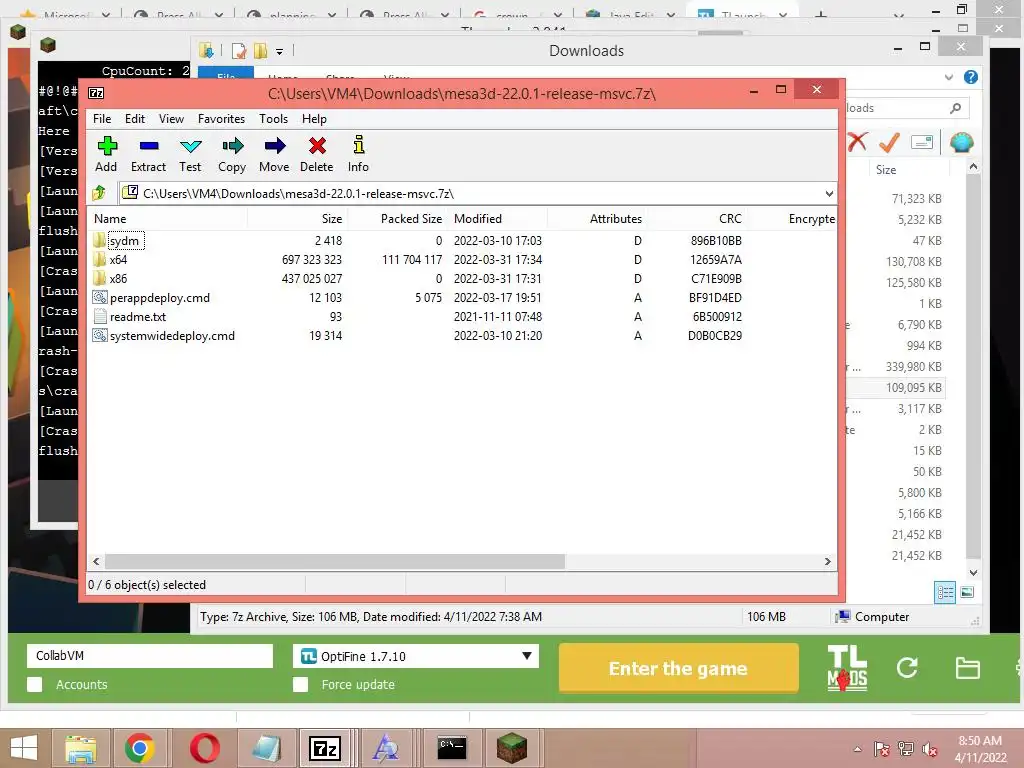This screenshot has width=1024, height=768.
Task: Open Opera browser from the taskbar
Action: click(x=204, y=748)
